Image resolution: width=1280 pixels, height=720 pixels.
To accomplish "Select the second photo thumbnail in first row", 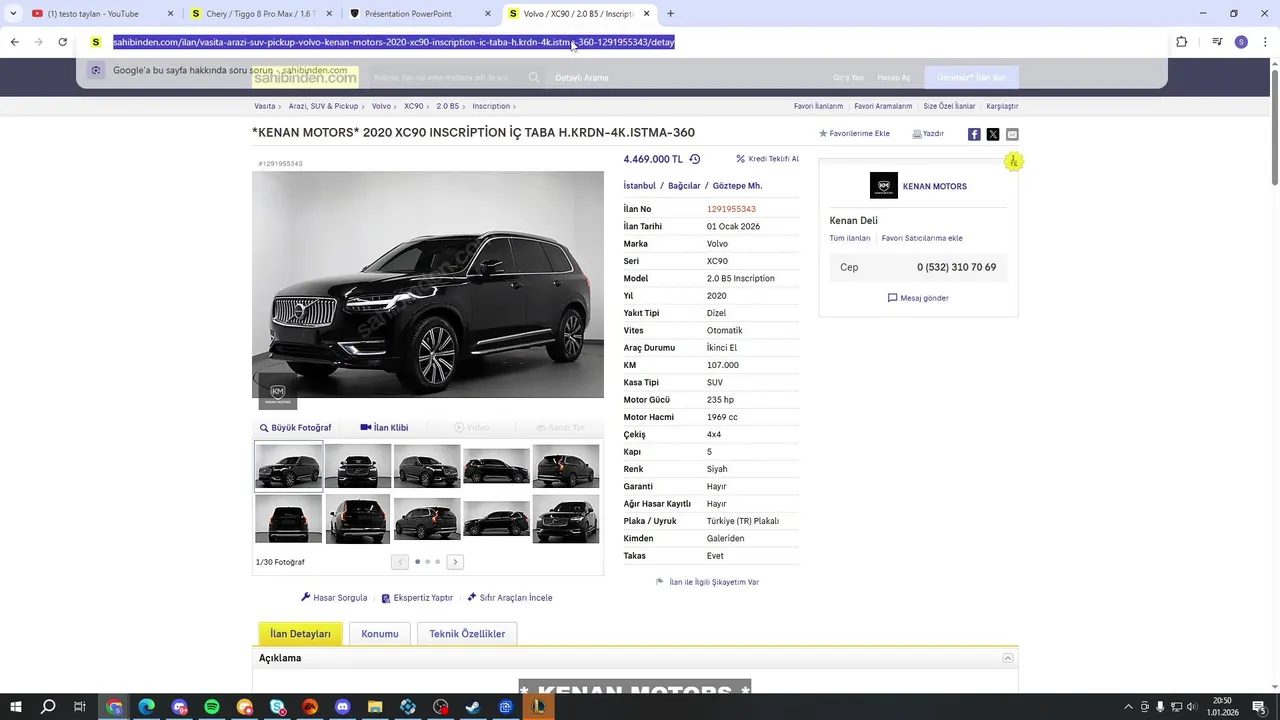I will (x=358, y=466).
